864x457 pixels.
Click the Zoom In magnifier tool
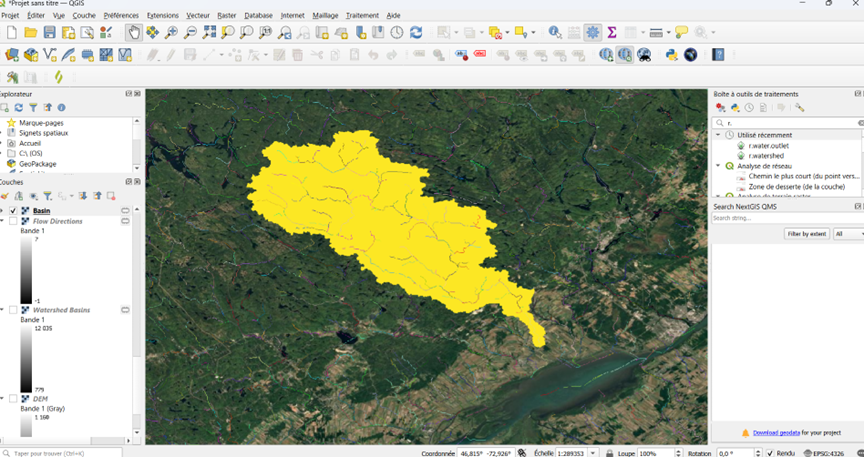tap(172, 33)
